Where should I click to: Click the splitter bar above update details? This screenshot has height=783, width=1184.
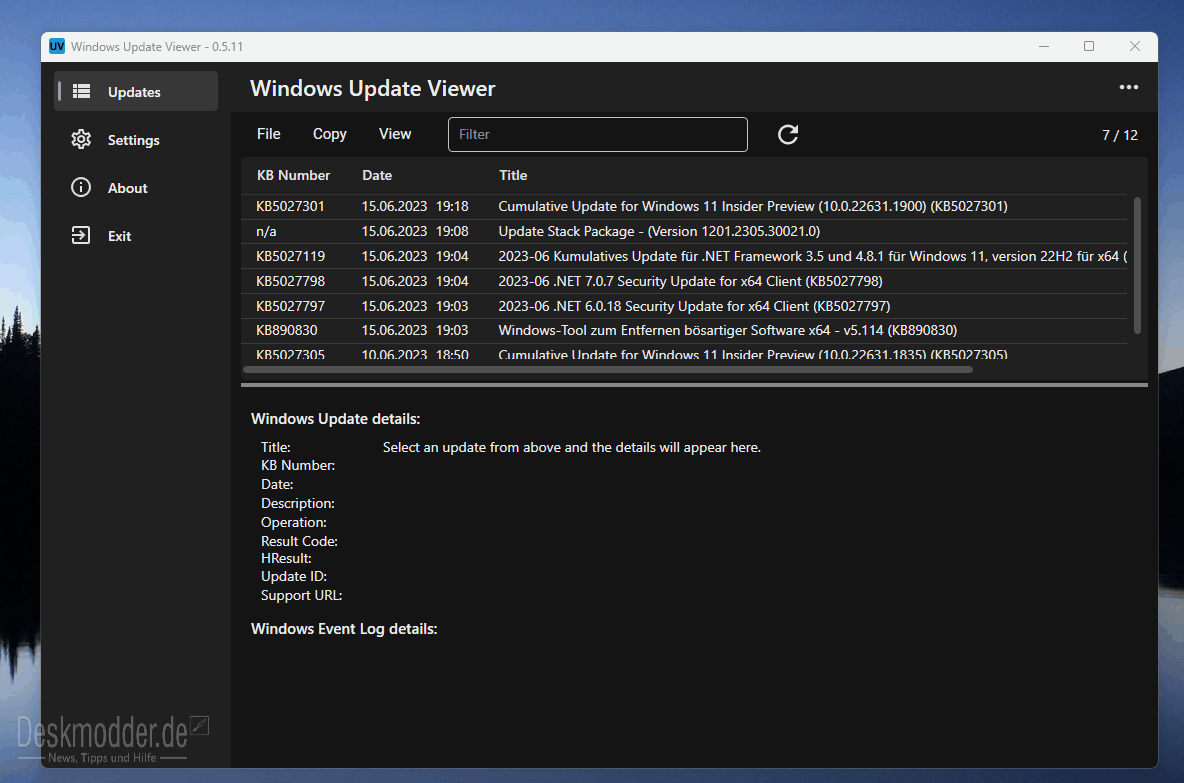[x=694, y=385]
